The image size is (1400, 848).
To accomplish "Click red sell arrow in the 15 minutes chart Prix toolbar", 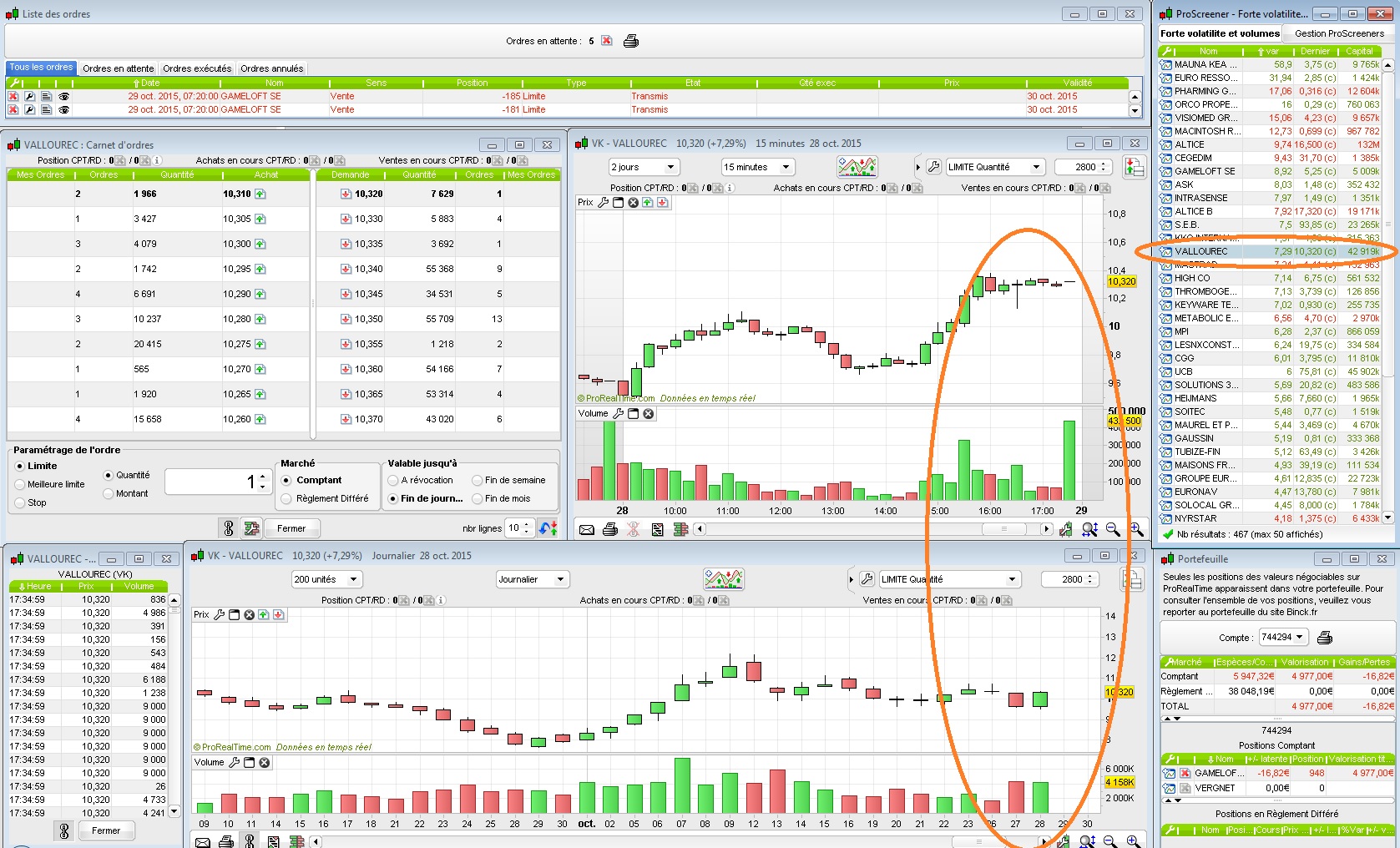I will coord(663,203).
